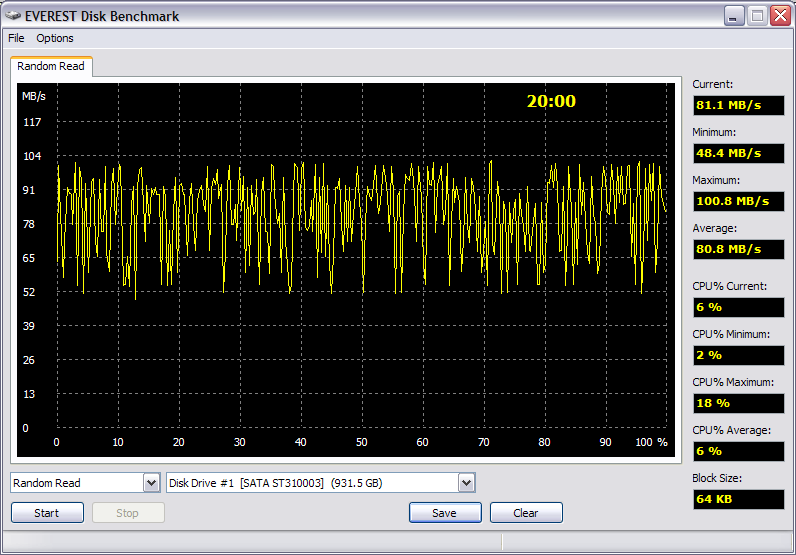Select the Maximum 100.8 MB/s field
Viewport: 796px width, 555px height.
[x=738, y=201]
